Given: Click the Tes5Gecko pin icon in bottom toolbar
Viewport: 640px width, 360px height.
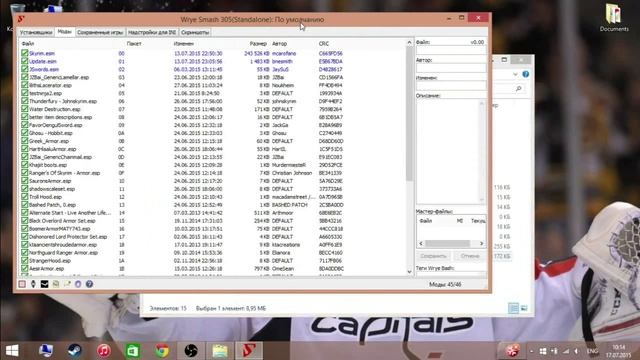Looking at the screenshot, I should coord(33,284).
